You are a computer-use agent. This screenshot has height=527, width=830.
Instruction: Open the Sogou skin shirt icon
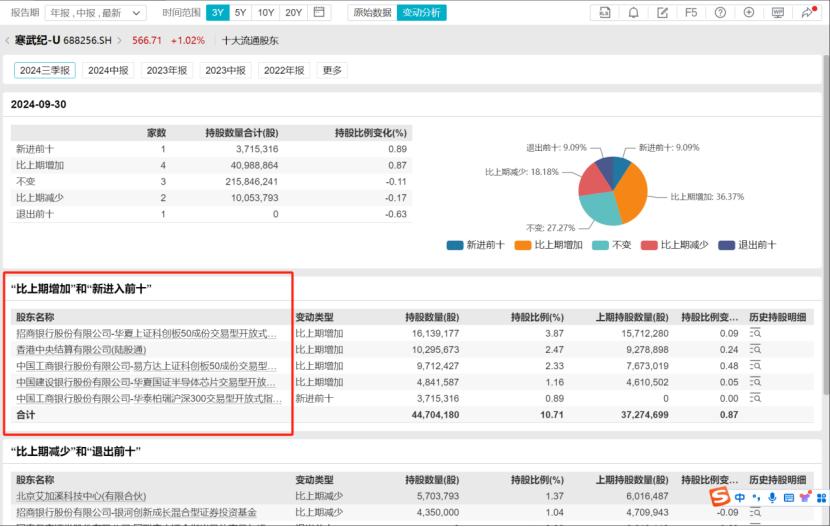coord(805,497)
